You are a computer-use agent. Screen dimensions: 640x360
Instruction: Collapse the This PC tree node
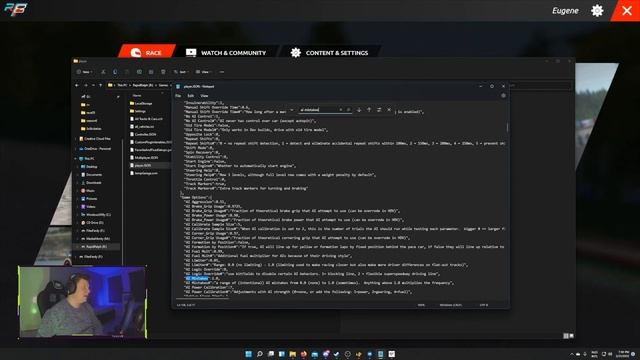76,158
